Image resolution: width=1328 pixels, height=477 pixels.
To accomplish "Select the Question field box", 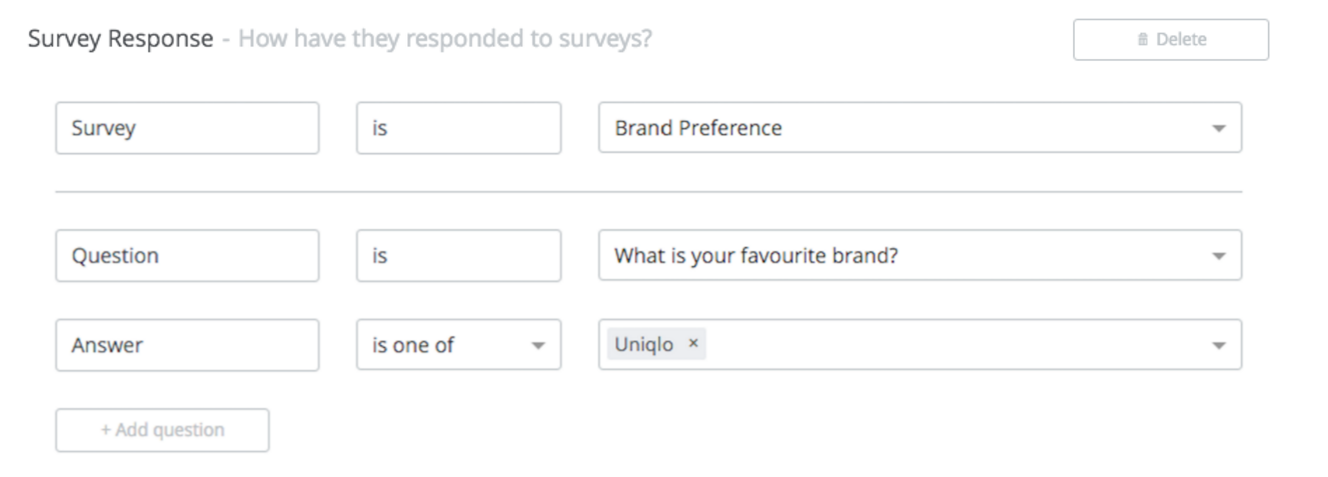I will [188, 256].
